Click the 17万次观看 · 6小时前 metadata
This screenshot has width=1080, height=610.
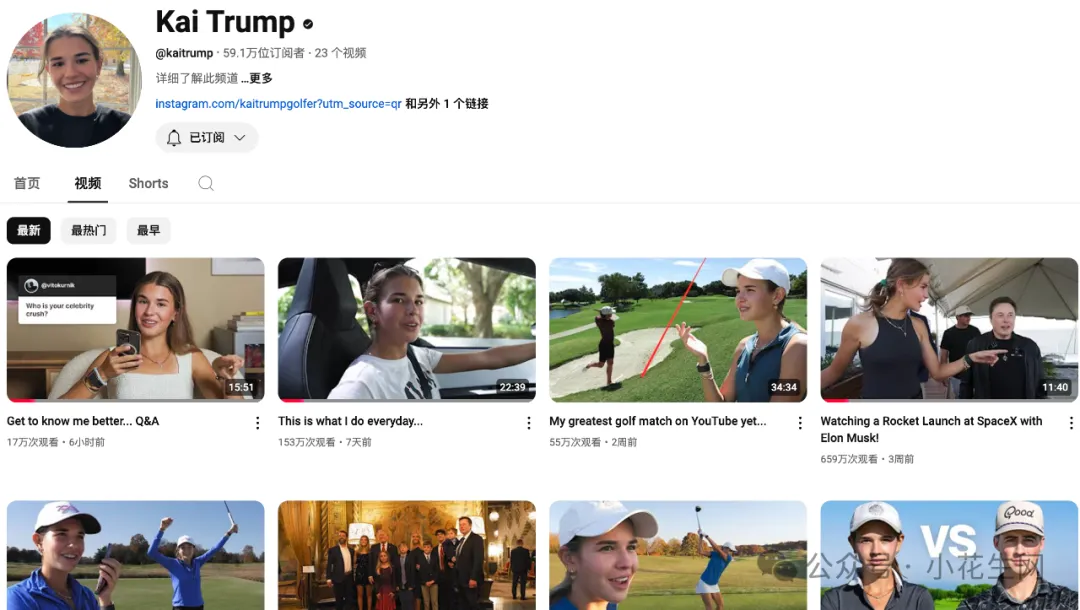point(56,442)
